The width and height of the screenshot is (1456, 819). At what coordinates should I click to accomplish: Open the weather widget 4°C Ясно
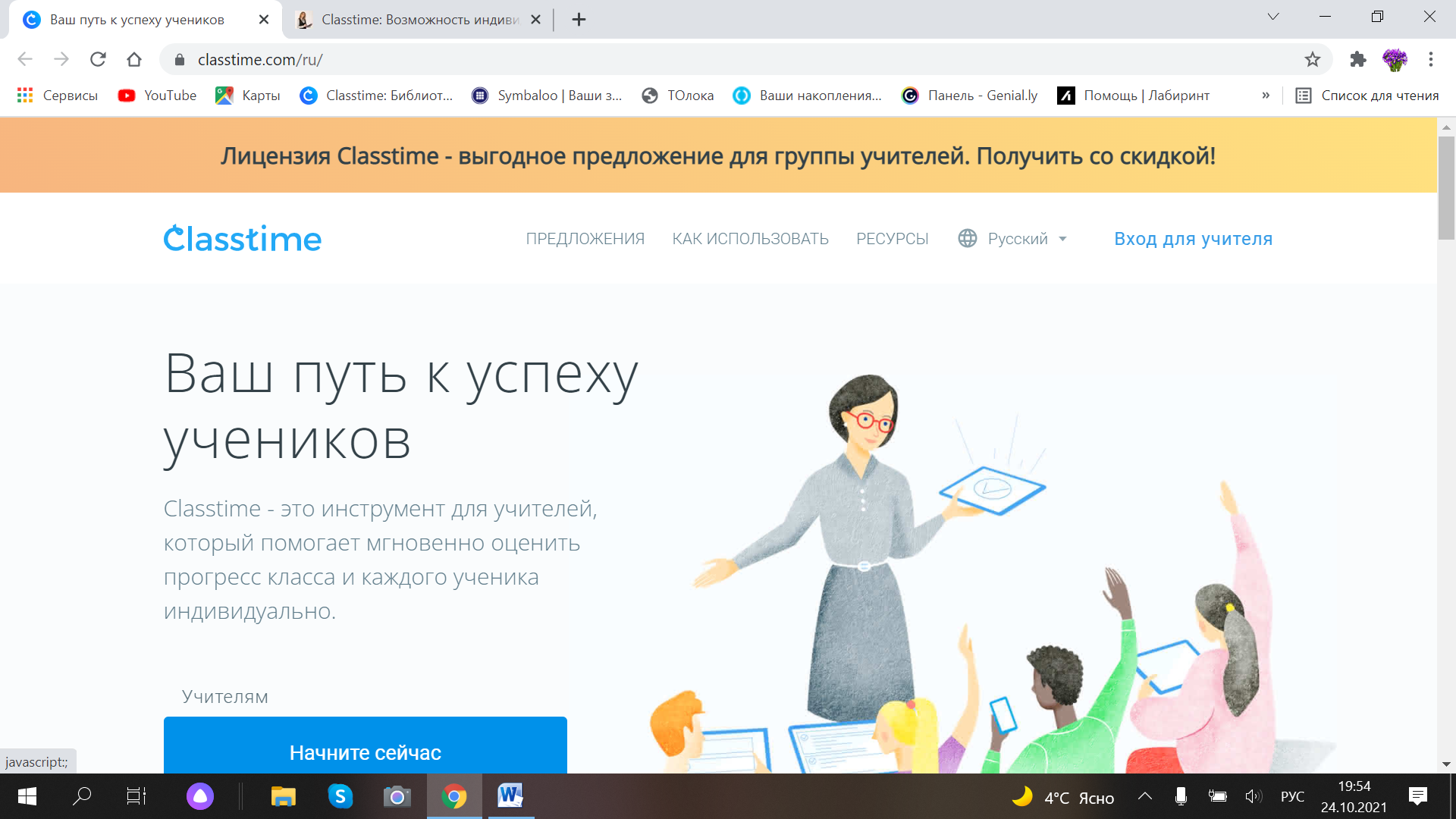(1063, 797)
